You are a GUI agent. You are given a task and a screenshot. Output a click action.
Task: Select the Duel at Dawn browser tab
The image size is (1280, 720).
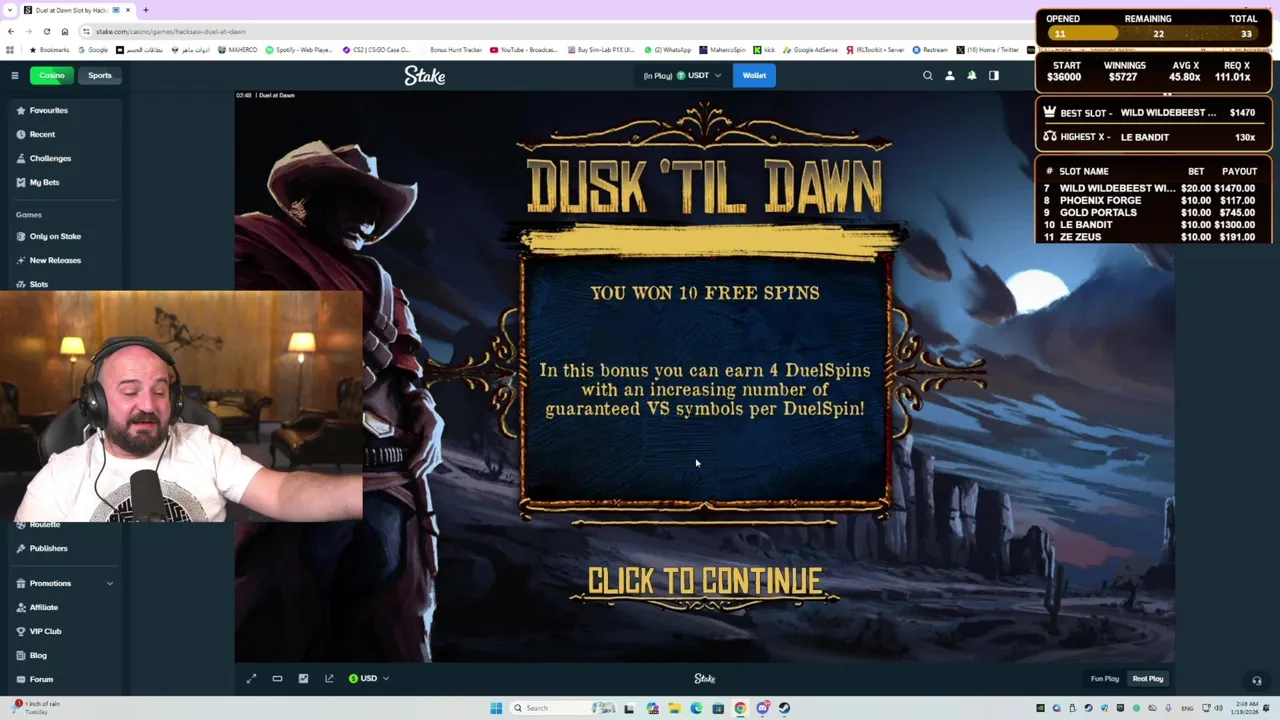point(78,10)
